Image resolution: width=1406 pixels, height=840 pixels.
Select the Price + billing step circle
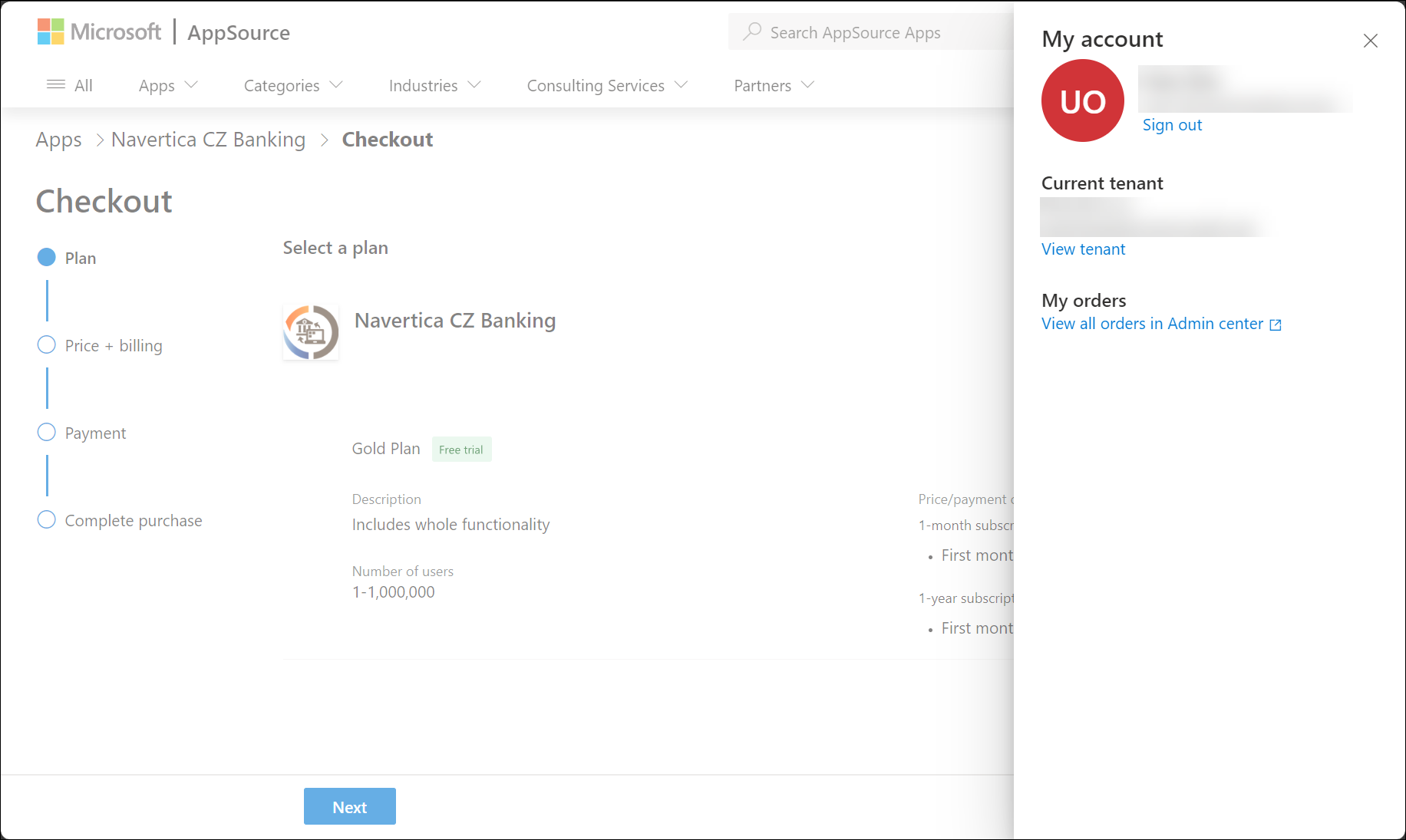(47, 345)
